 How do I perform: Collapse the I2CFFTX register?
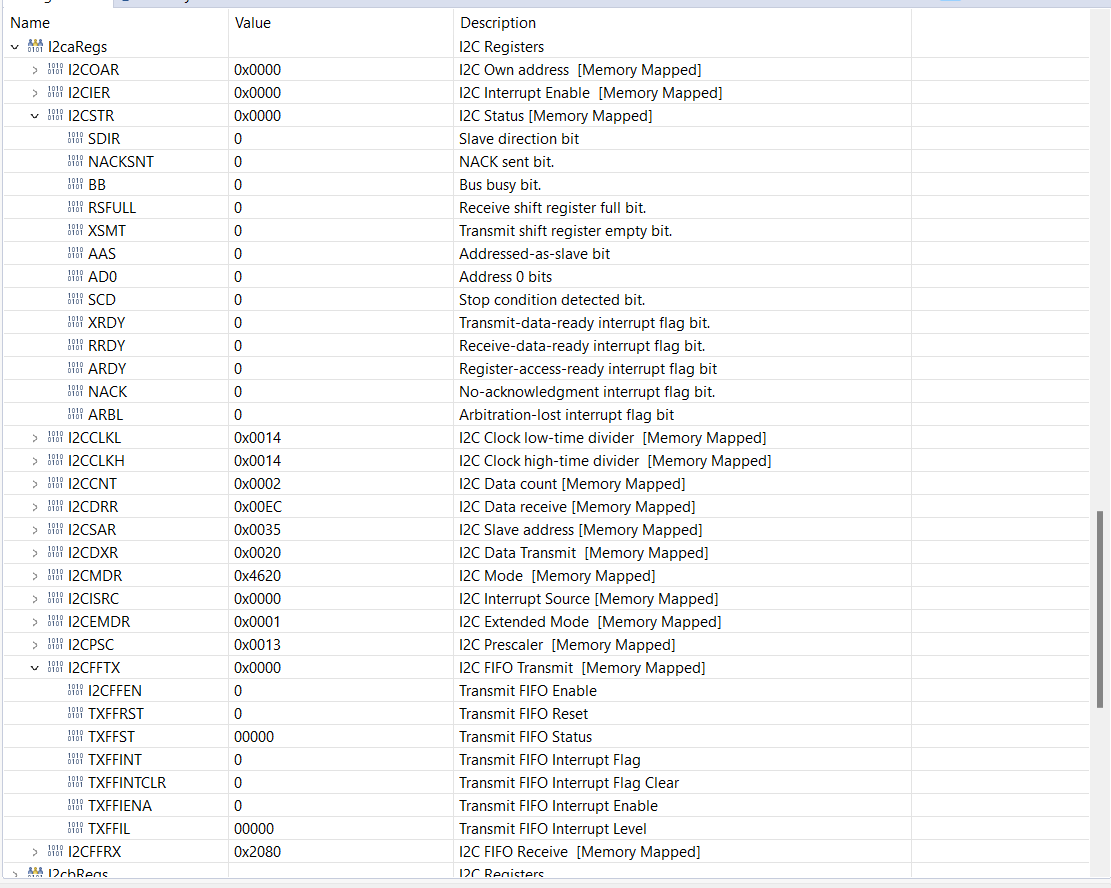pyautogui.click(x=35, y=668)
